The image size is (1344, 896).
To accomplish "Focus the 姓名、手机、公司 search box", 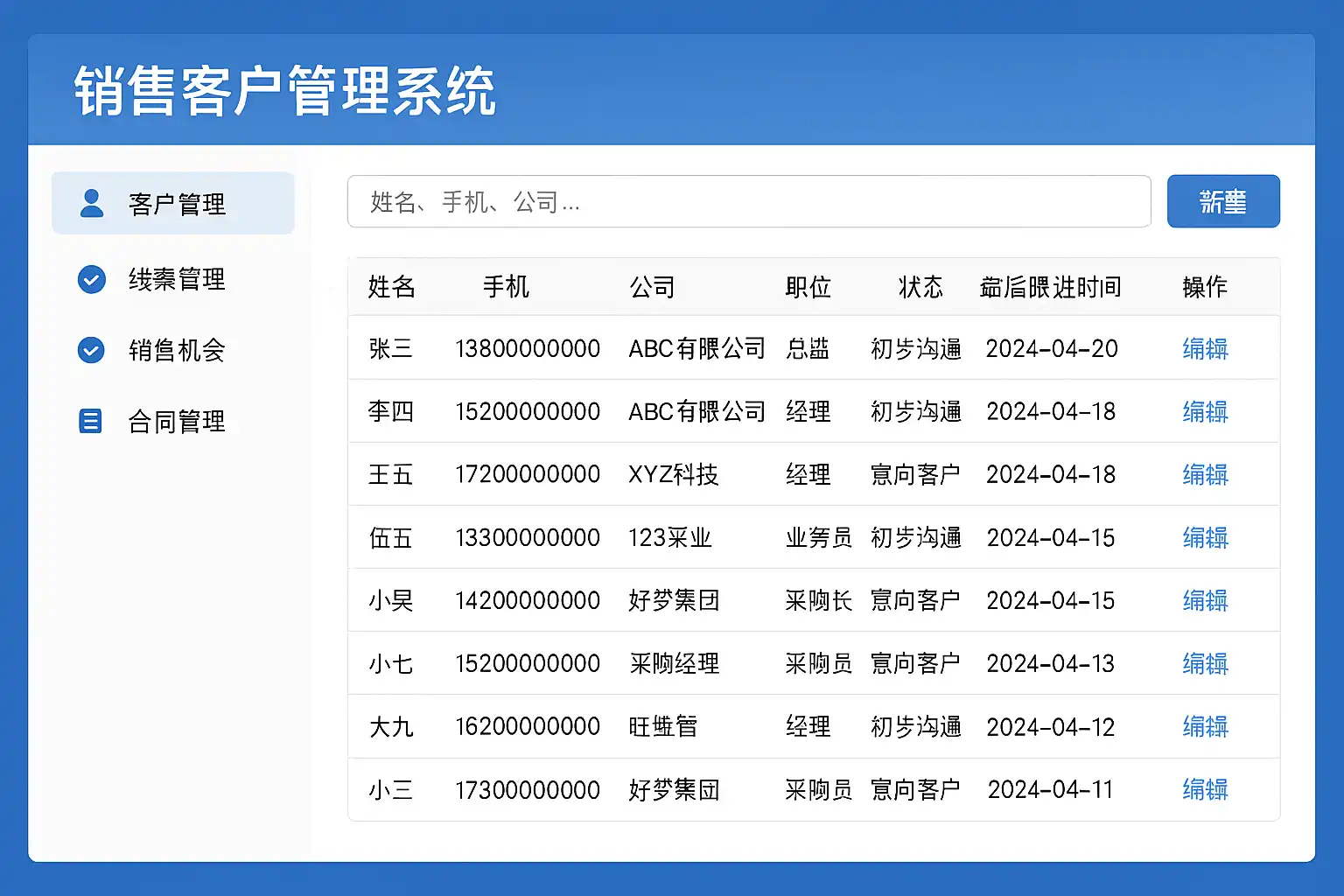I will coord(749,201).
